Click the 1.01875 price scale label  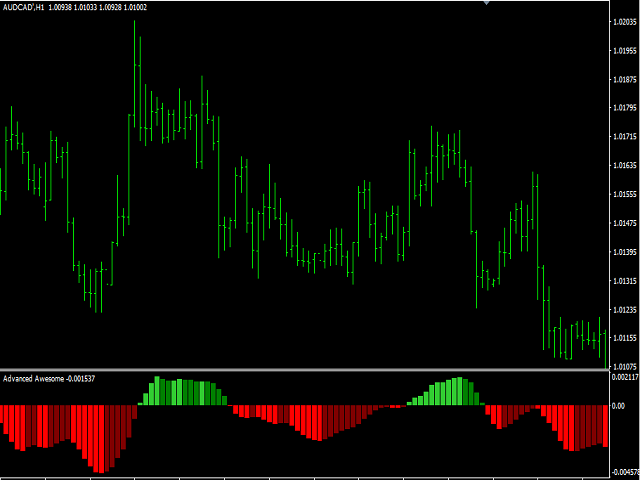[625, 80]
